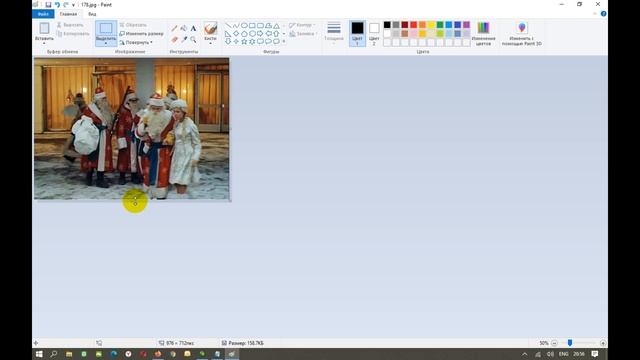Pick the yellow color swatch in the palette
This screenshot has height=360, width=640.
pos(431,25)
